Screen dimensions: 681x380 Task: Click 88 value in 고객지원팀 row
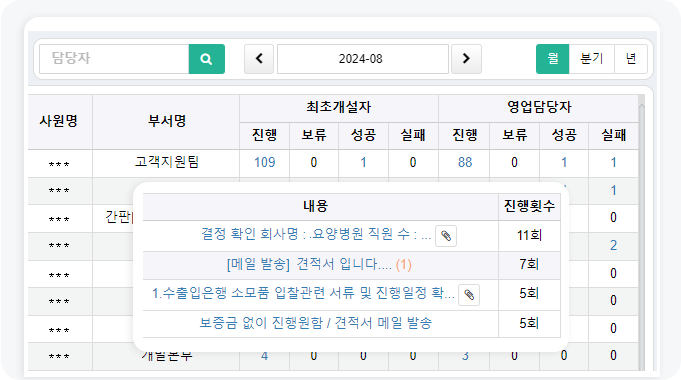465,162
